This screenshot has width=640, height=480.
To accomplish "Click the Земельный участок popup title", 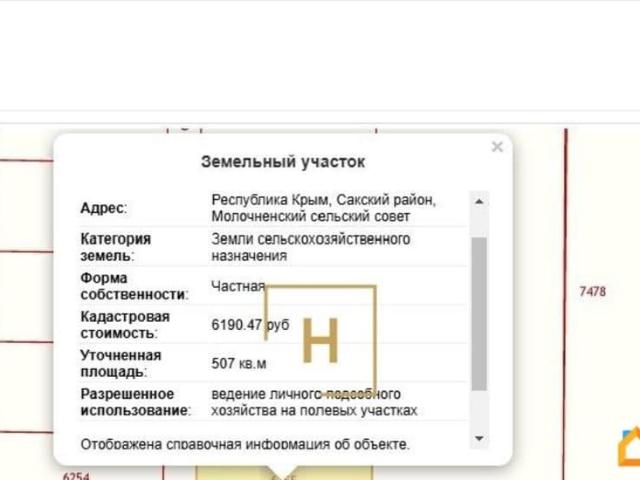I will (283, 162).
